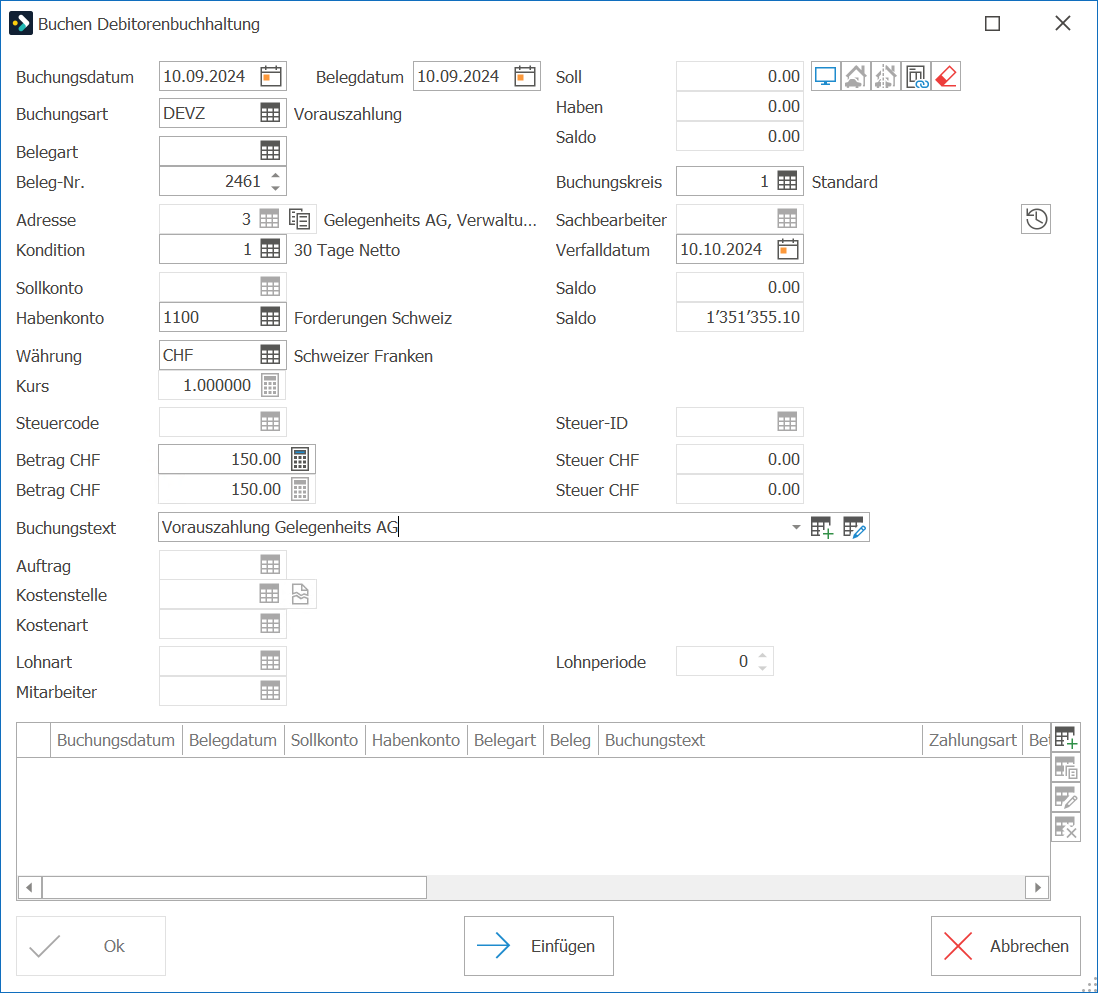Click the Einfügen button
1098x993 pixels.
tap(538, 946)
